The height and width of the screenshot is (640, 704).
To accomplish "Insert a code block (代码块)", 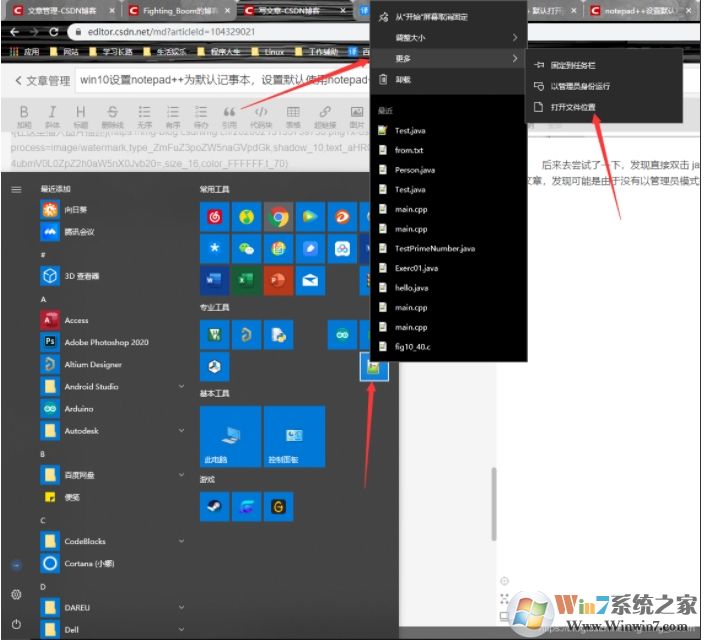I will (261, 116).
